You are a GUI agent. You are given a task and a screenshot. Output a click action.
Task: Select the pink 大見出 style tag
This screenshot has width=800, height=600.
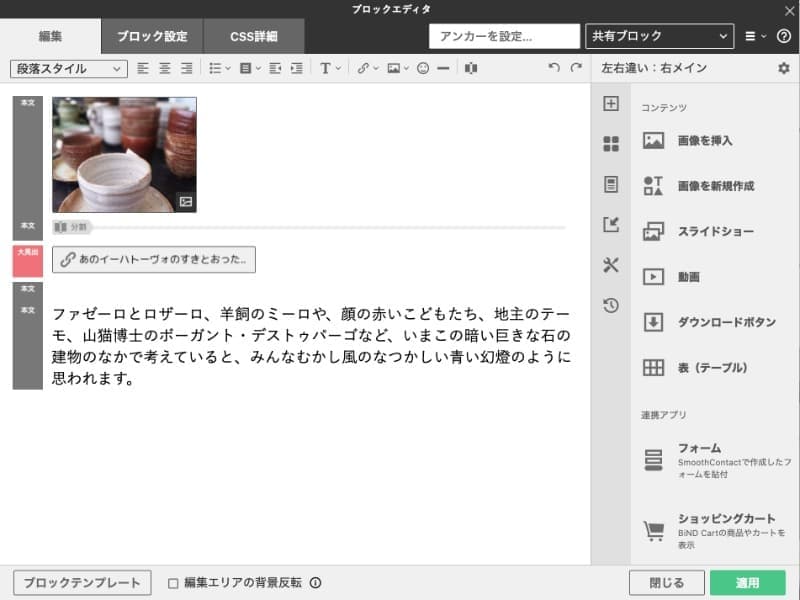pyautogui.click(x=28, y=261)
